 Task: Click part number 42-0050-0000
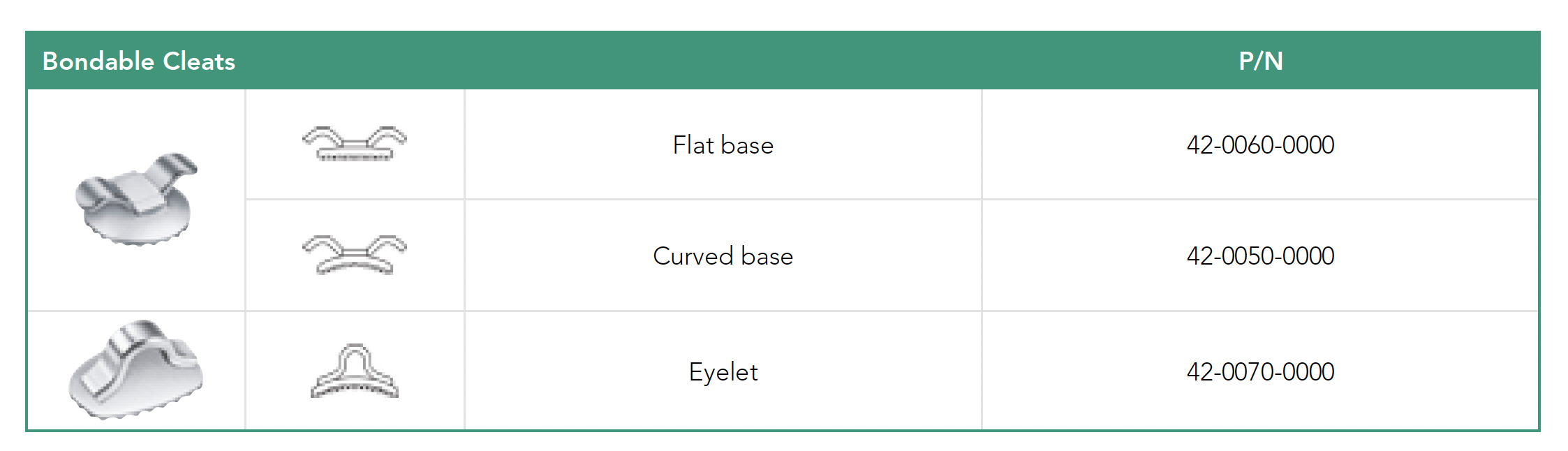click(x=1260, y=256)
